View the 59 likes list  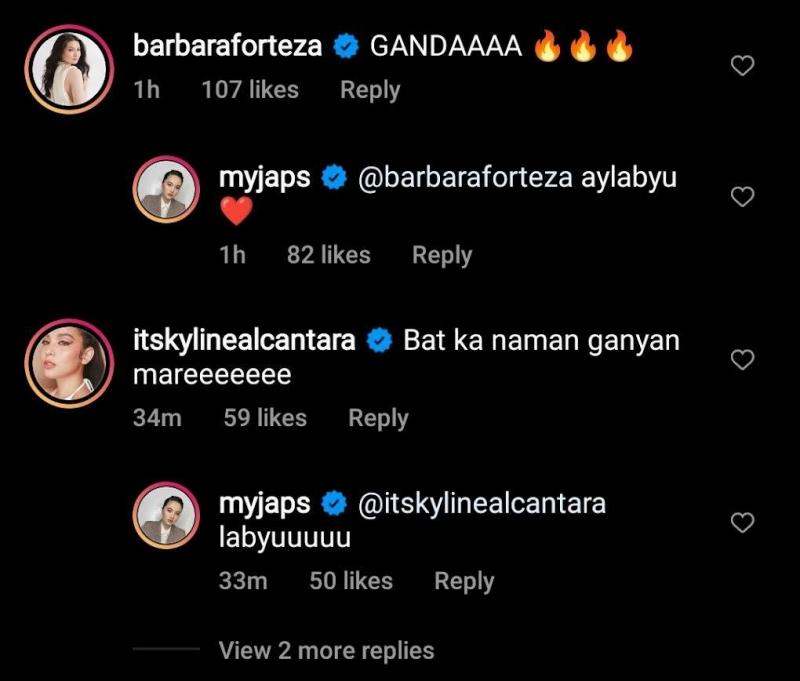click(265, 418)
